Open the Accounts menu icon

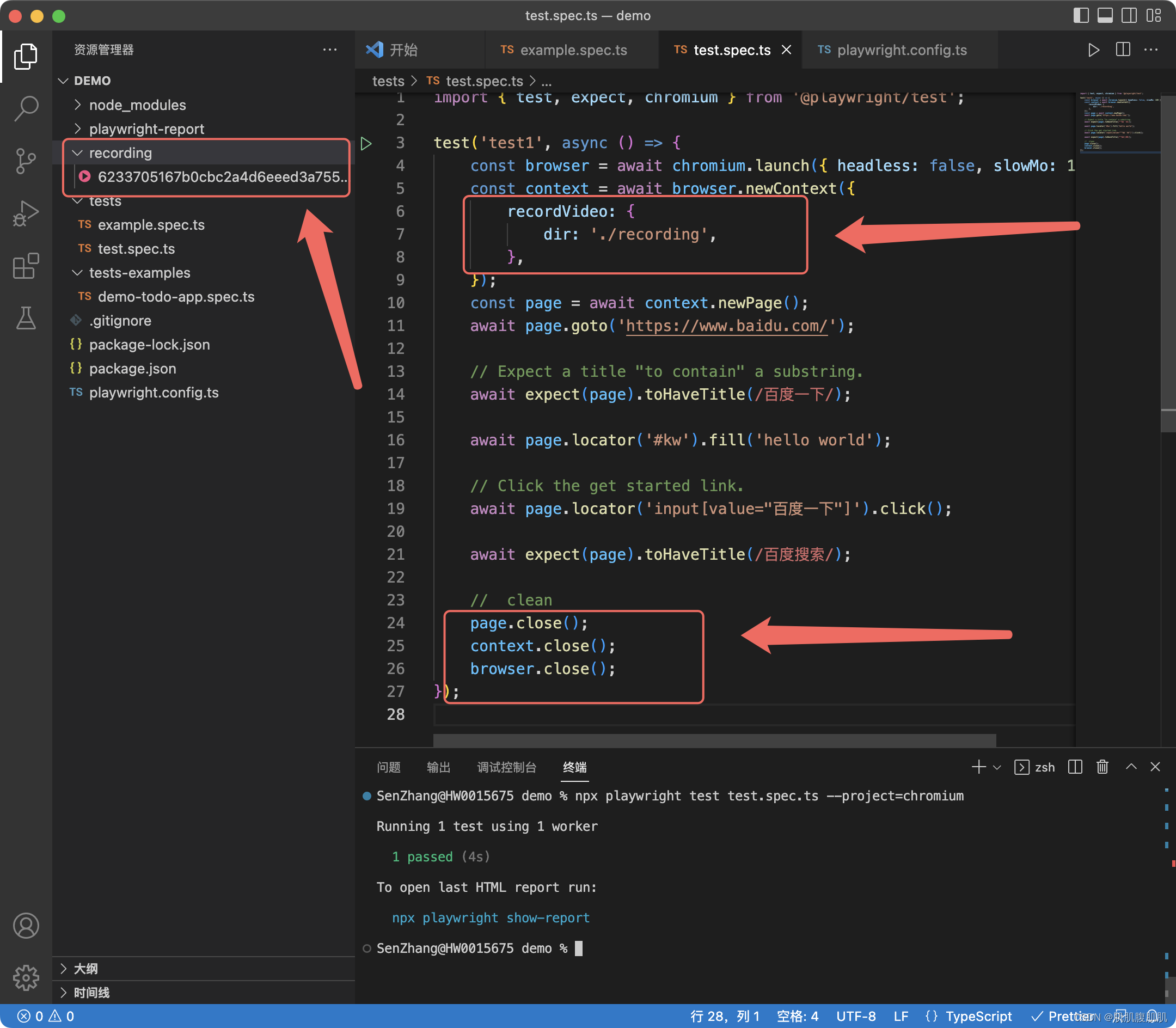26,925
